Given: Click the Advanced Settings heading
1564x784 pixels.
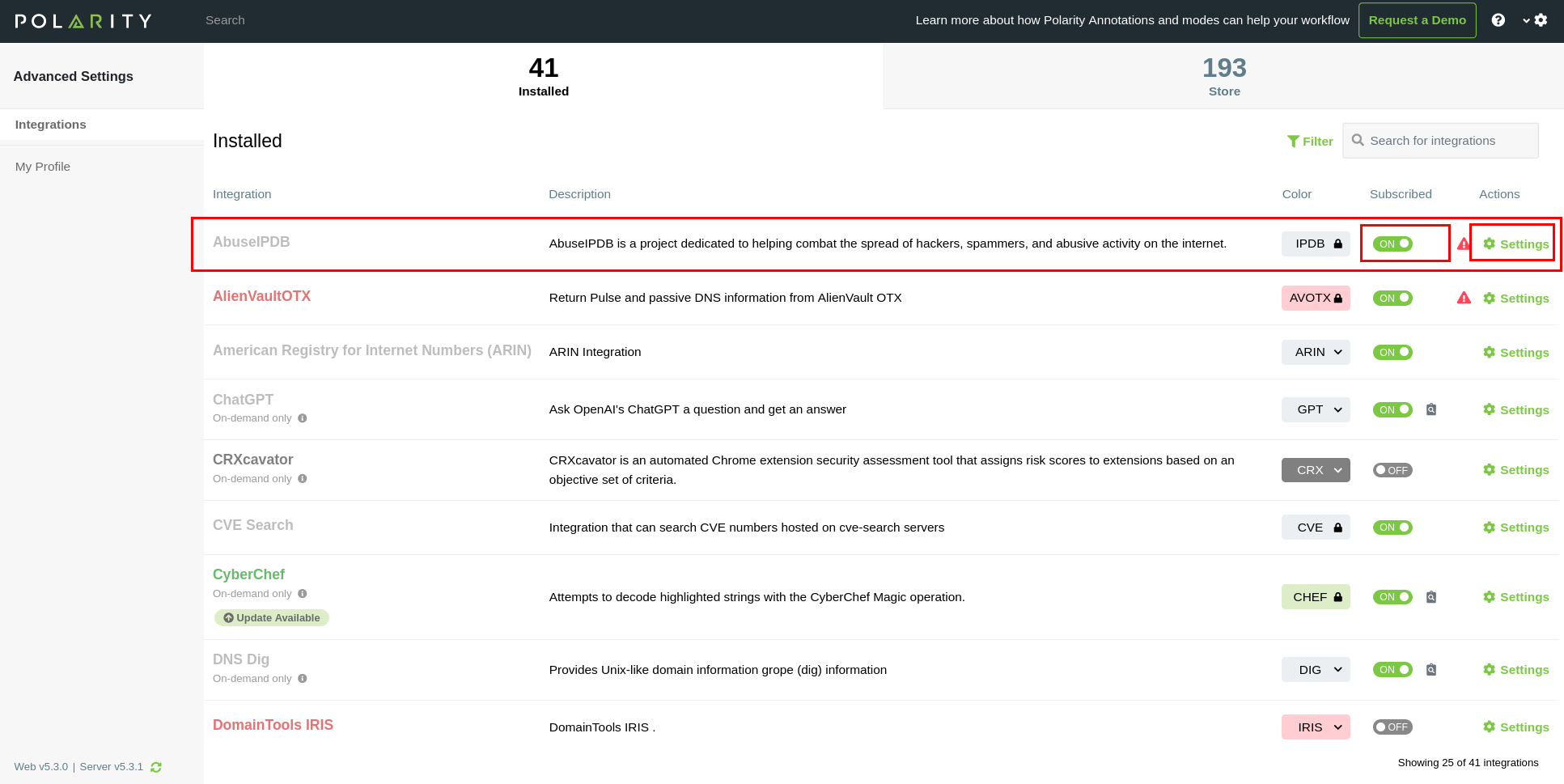Looking at the screenshot, I should click(74, 76).
